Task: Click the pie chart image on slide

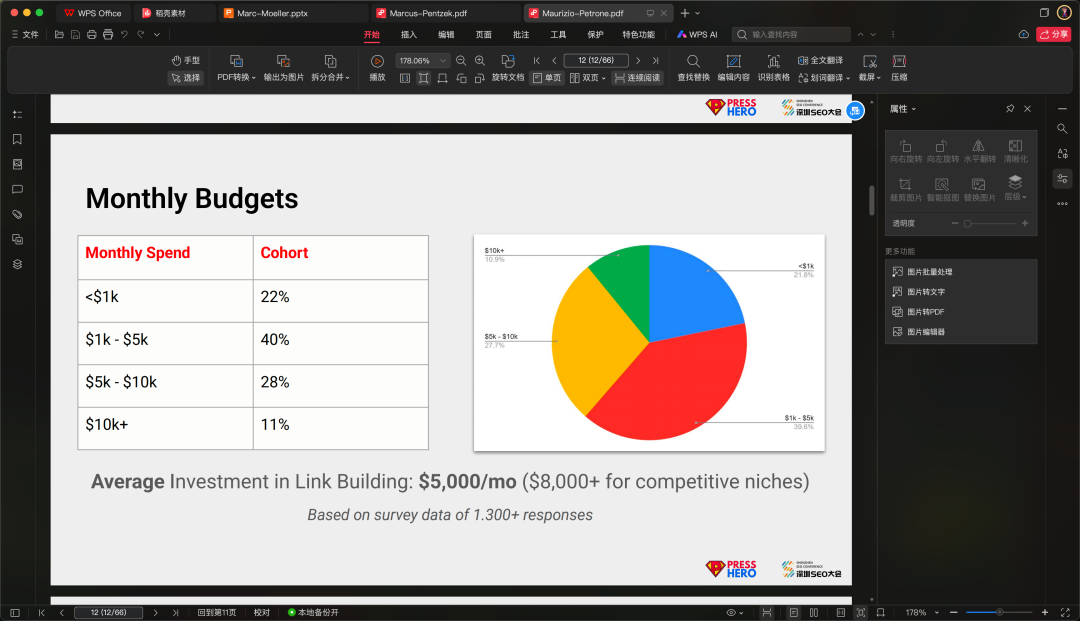Action: pos(649,343)
